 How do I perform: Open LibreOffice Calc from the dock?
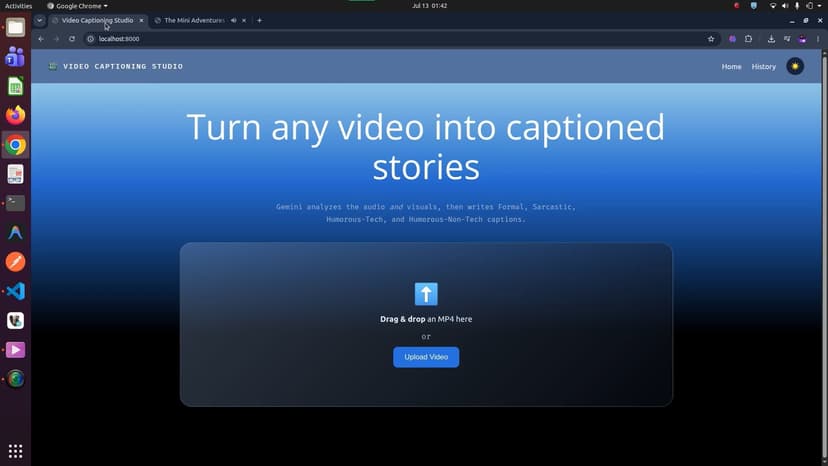(x=15, y=86)
